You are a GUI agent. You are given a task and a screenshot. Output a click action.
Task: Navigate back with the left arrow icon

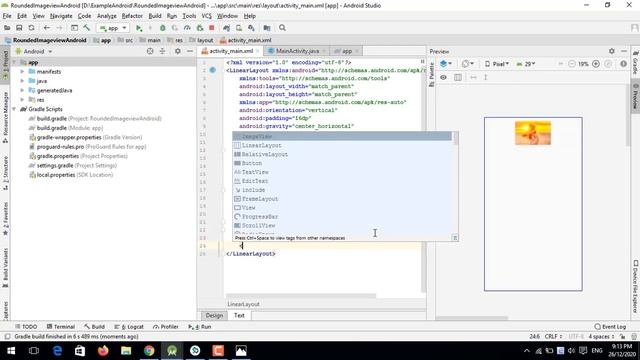coord(47,28)
